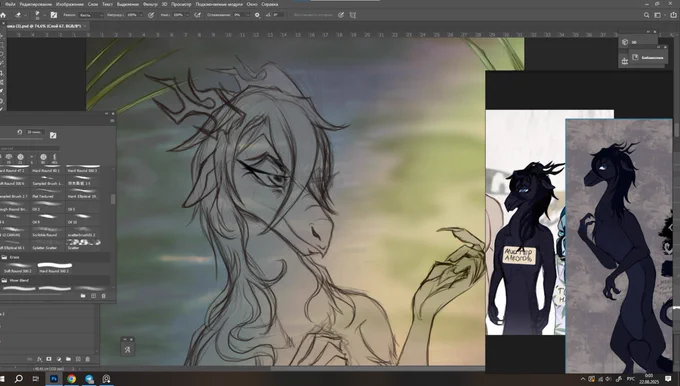Click the brush angle input field
This screenshot has width=680, height=386.
click(278, 15)
